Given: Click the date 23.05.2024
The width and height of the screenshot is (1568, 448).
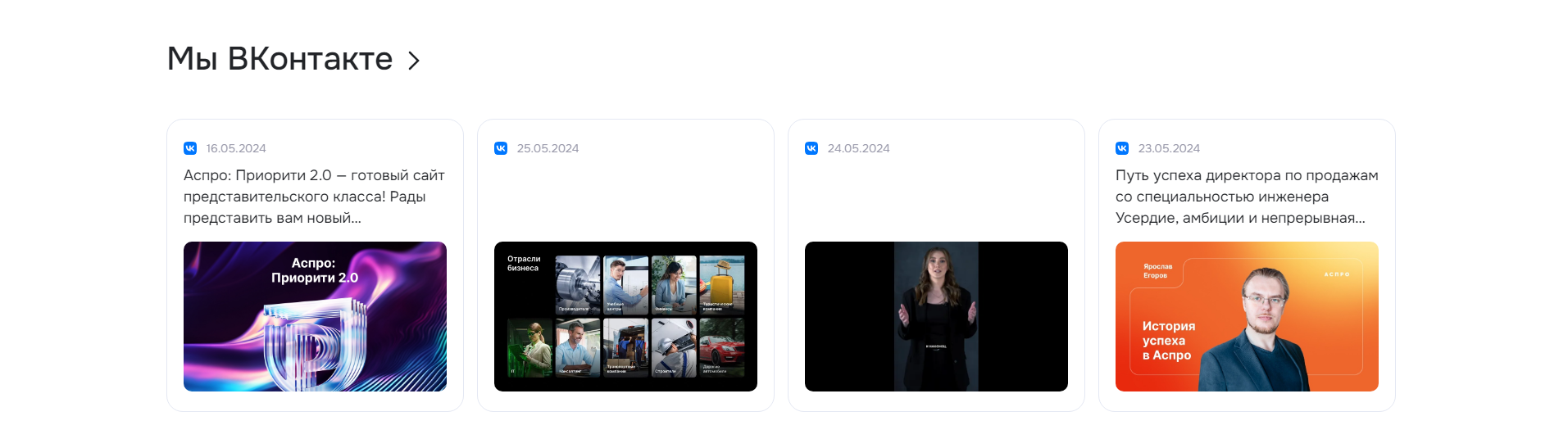Looking at the screenshot, I should [x=1169, y=148].
